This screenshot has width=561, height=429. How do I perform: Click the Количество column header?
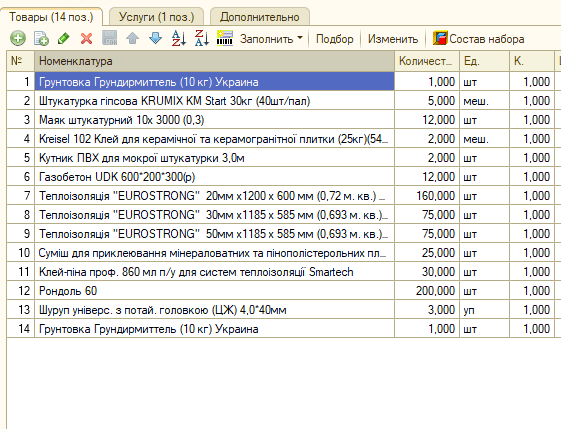(427, 61)
